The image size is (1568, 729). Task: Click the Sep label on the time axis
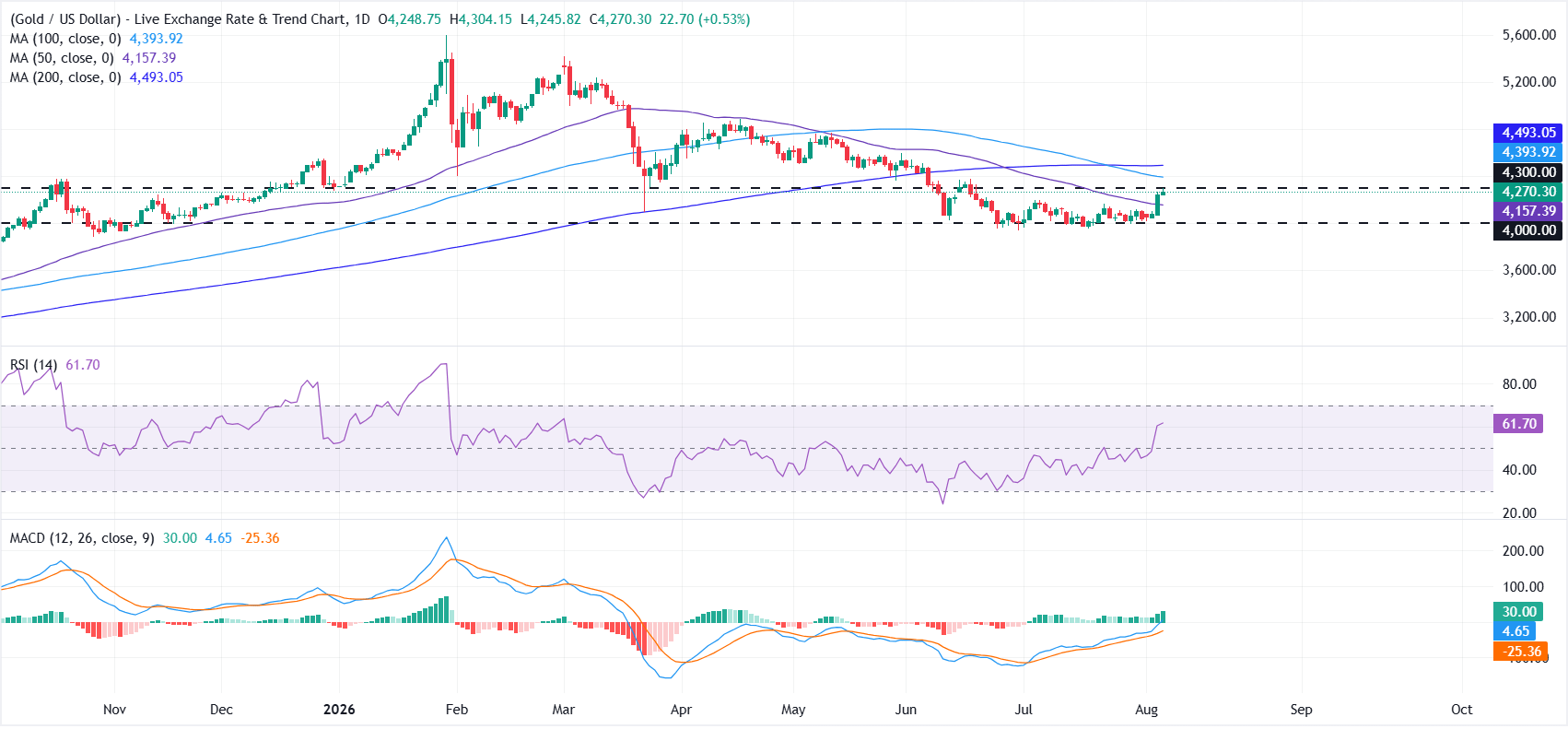pos(1301,710)
